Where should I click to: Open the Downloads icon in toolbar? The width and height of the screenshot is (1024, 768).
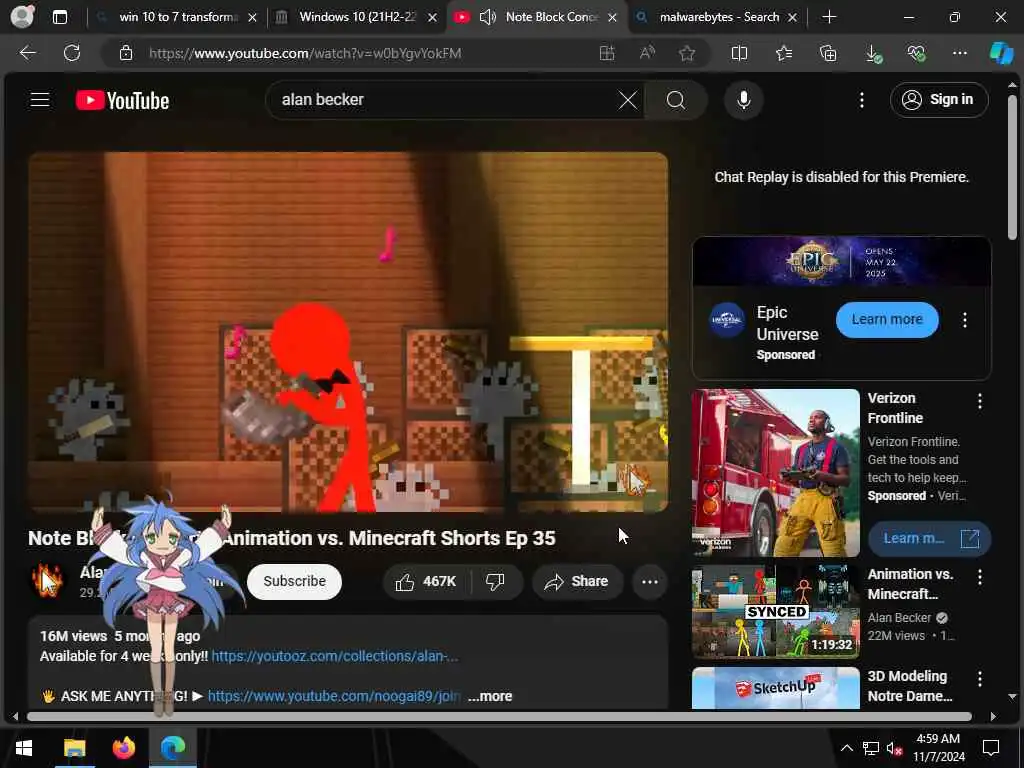[x=872, y=54]
